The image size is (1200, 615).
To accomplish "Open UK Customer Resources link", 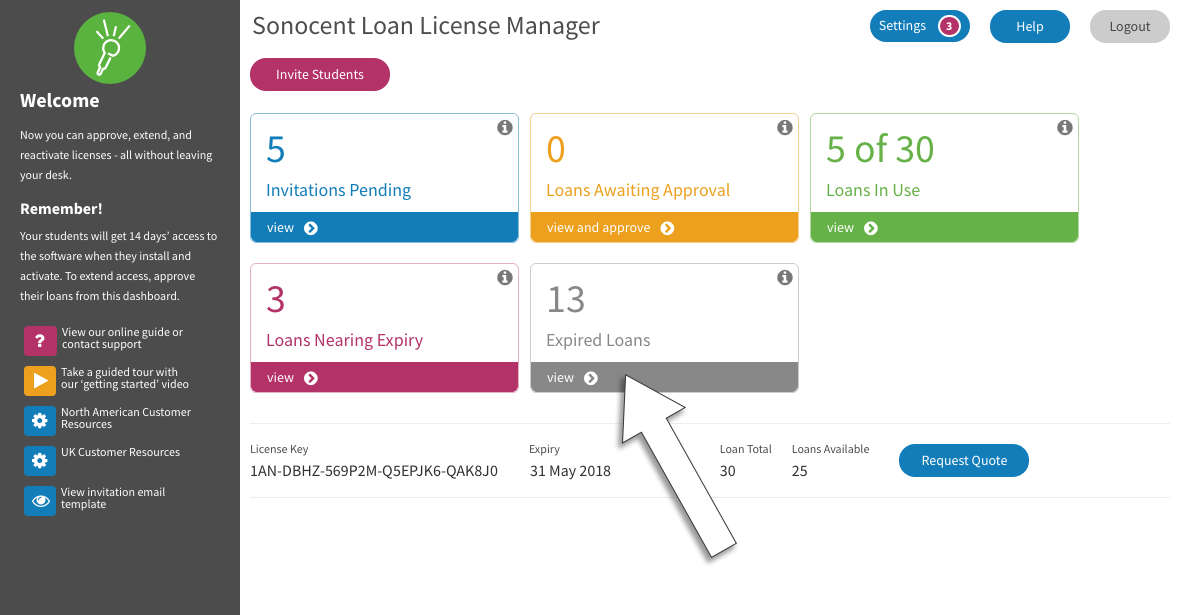I will click(x=121, y=453).
